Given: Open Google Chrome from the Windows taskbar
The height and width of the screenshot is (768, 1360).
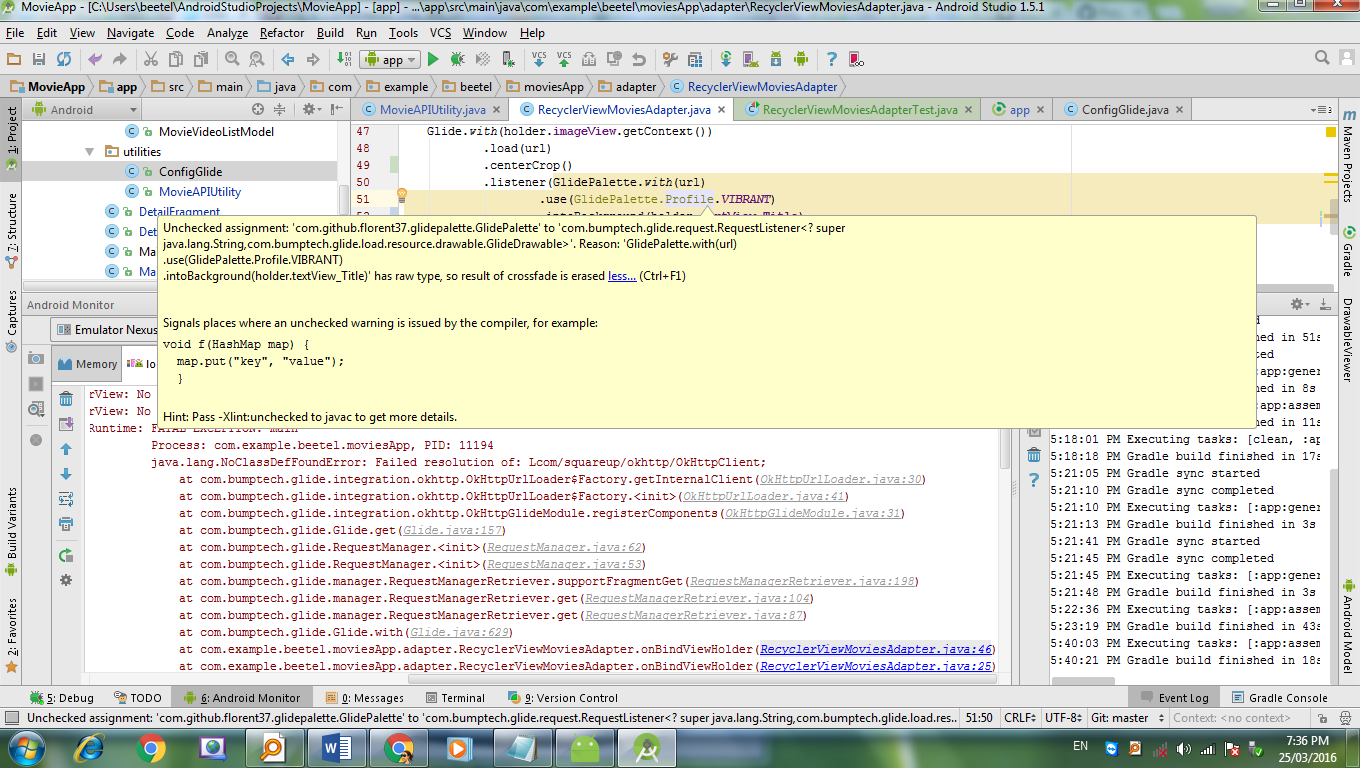Looking at the screenshot, I should (x=151, y=747).
